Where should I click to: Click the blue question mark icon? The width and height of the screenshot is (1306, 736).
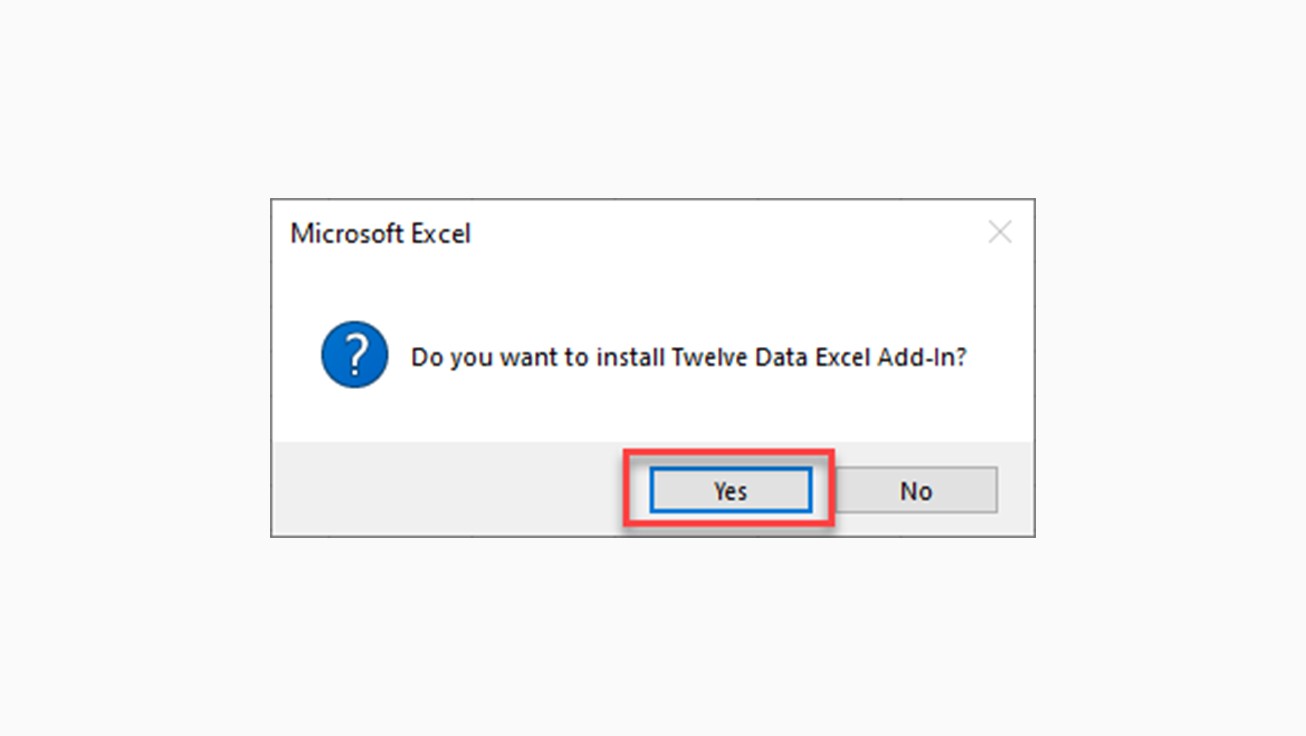tap(354, 355)
